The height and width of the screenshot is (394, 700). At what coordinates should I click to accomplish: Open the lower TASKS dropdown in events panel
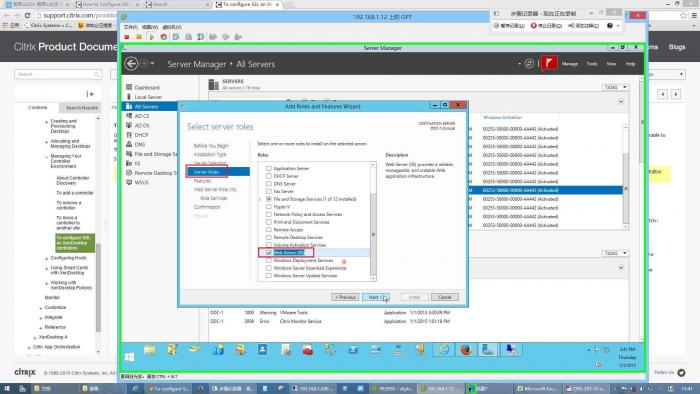click(x=616, y=253)
